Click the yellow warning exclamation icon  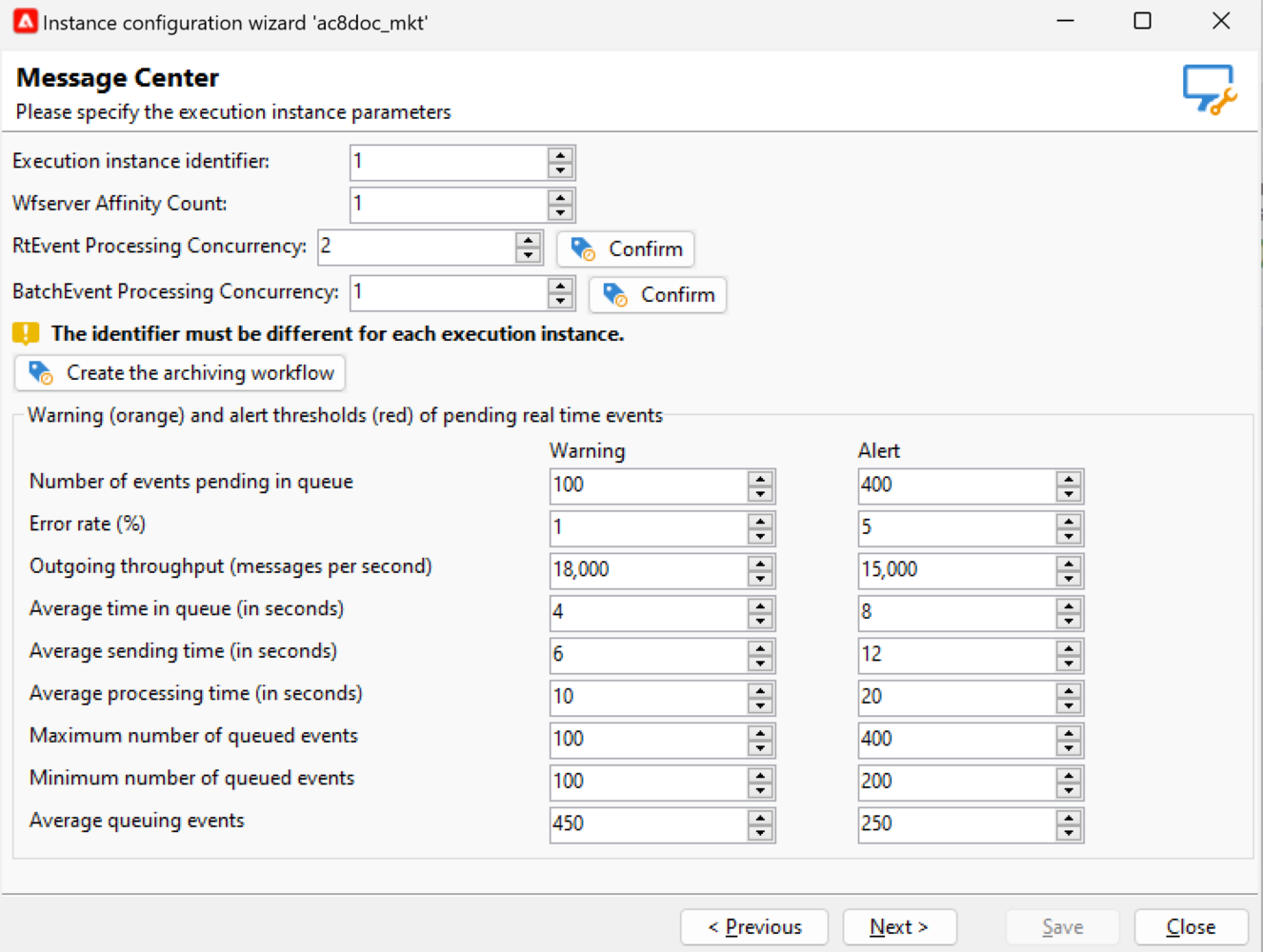pos(26,333)
